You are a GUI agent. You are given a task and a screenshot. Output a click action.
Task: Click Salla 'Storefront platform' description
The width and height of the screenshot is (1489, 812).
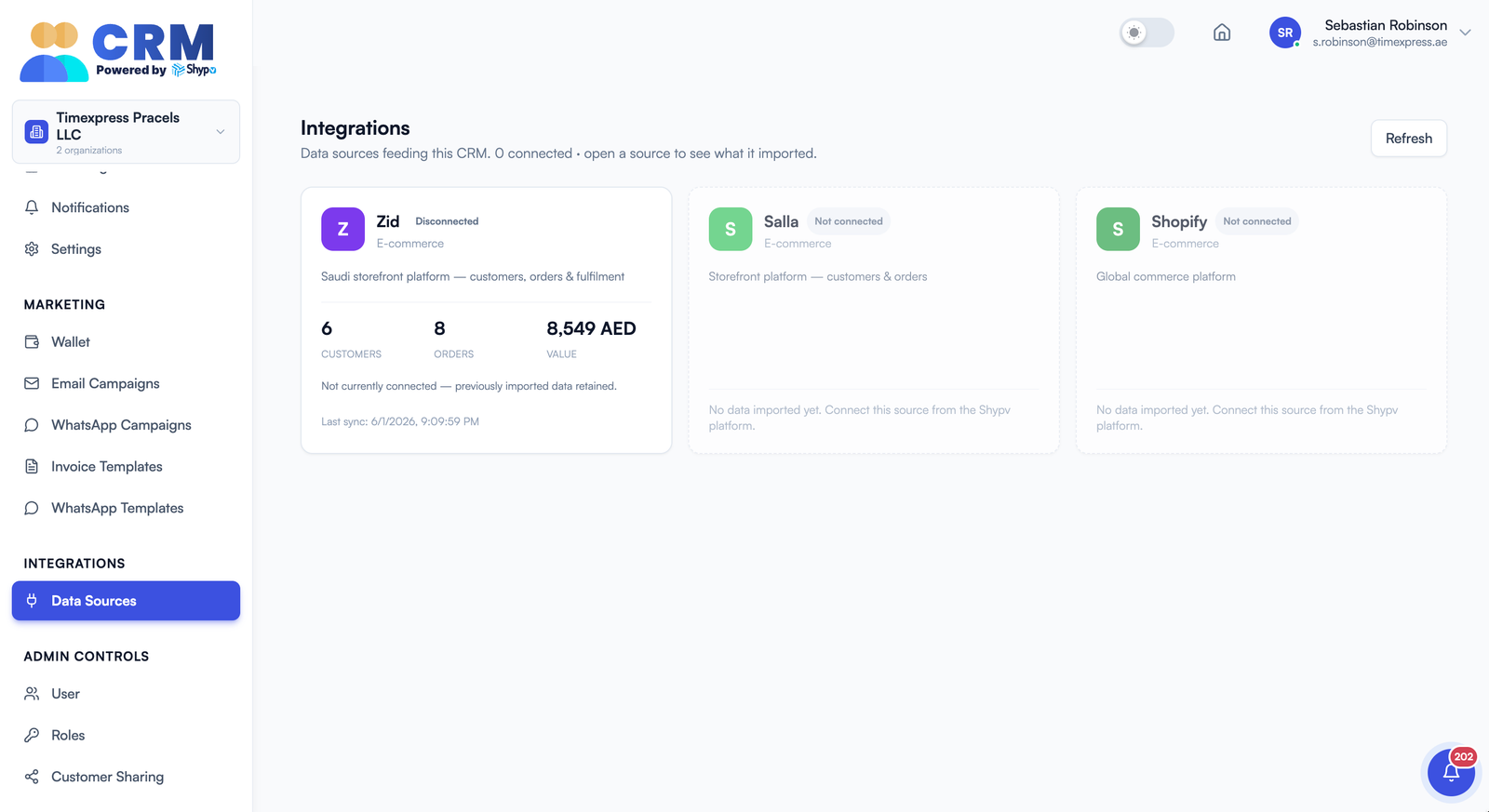(x=818, y=276)
